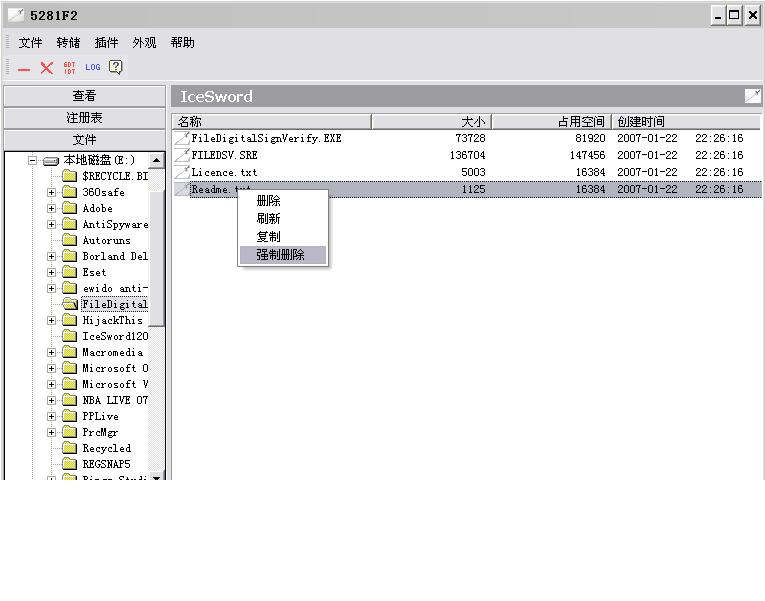Click occupied space value 147456
This screenshot has width=765, height=601.
[x=587, y=155]
